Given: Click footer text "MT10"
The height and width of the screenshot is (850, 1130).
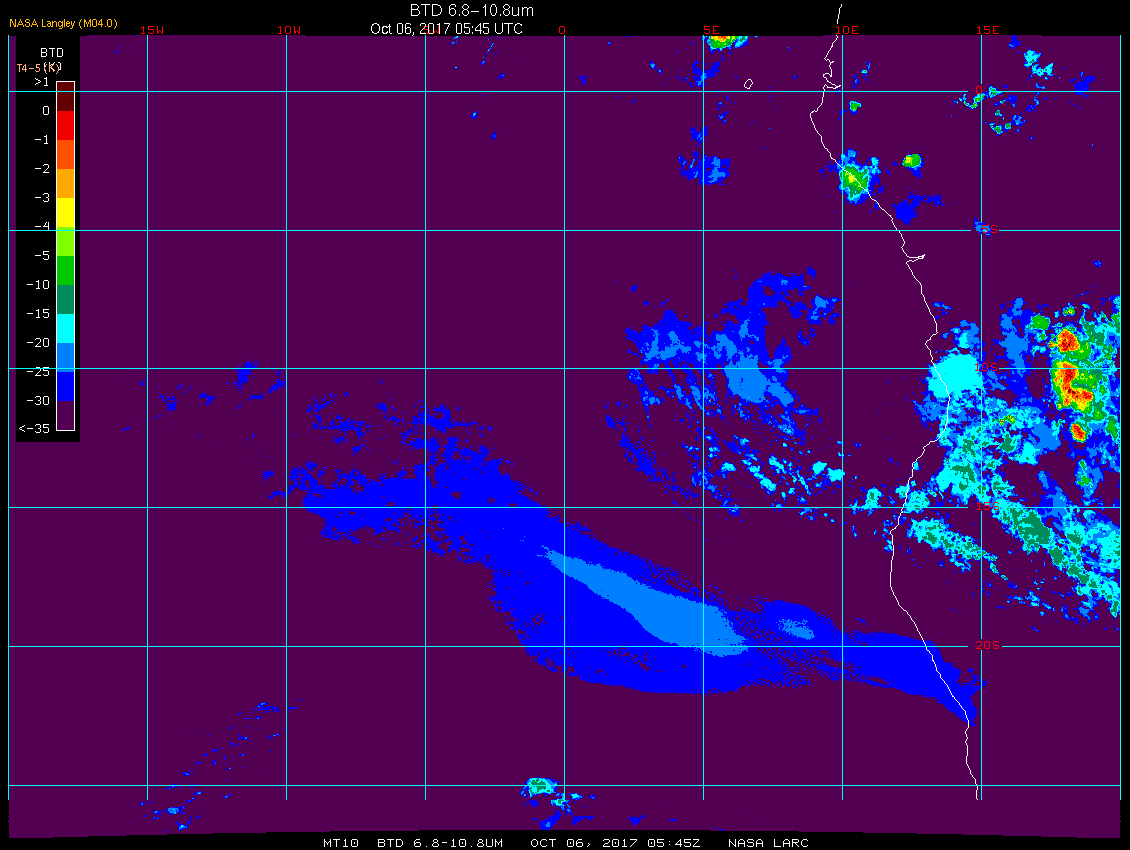Looking at the screenshot, I should coord(341,843).
